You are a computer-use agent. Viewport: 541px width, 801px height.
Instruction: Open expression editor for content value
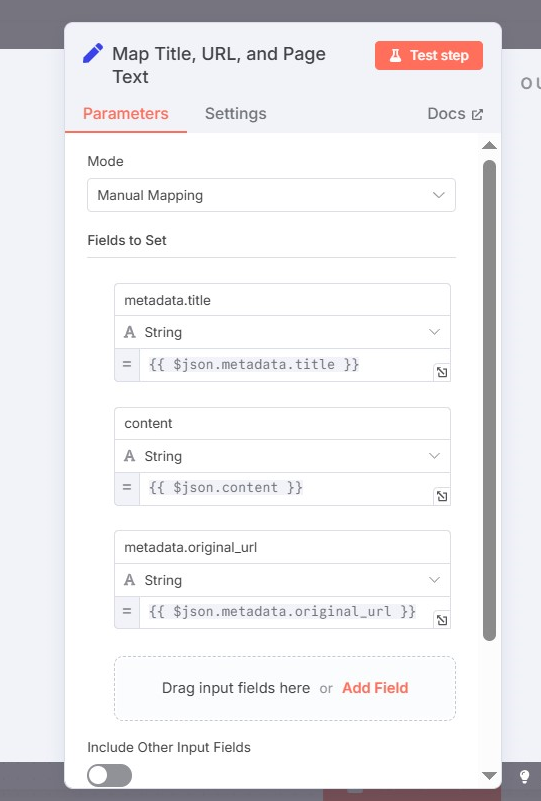click(442, 496)
